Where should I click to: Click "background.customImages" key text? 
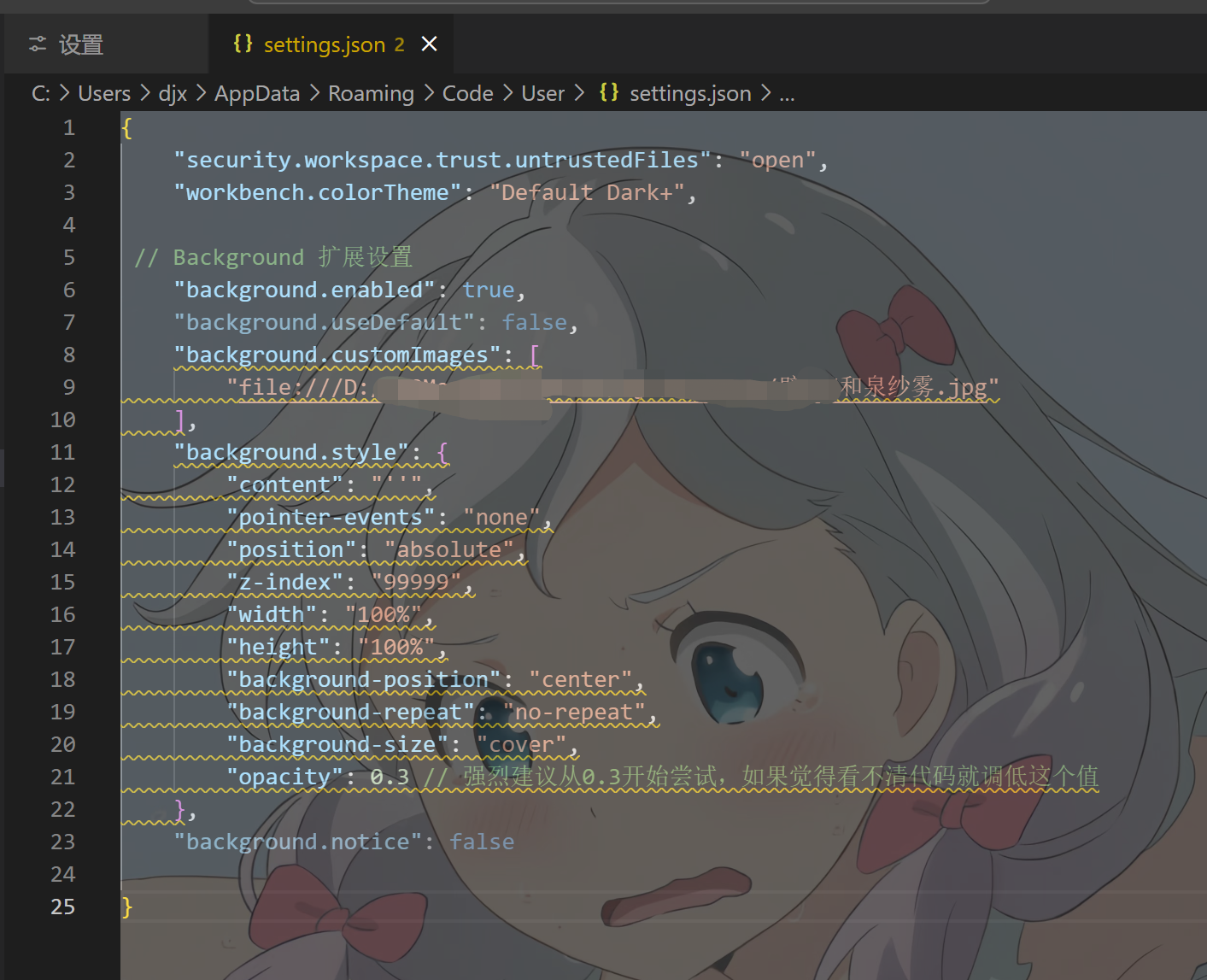tap(337, 355)
